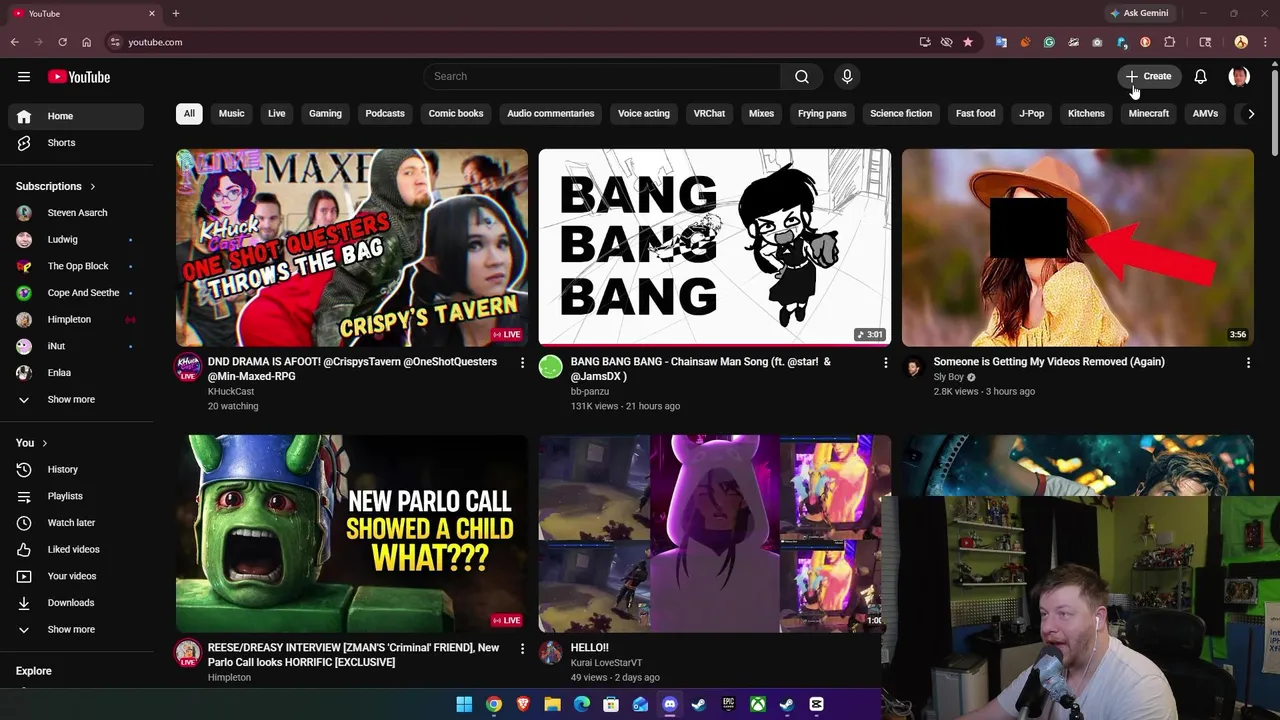
Task: Open File Explorer from the taskbar
Action: (552, 705)
